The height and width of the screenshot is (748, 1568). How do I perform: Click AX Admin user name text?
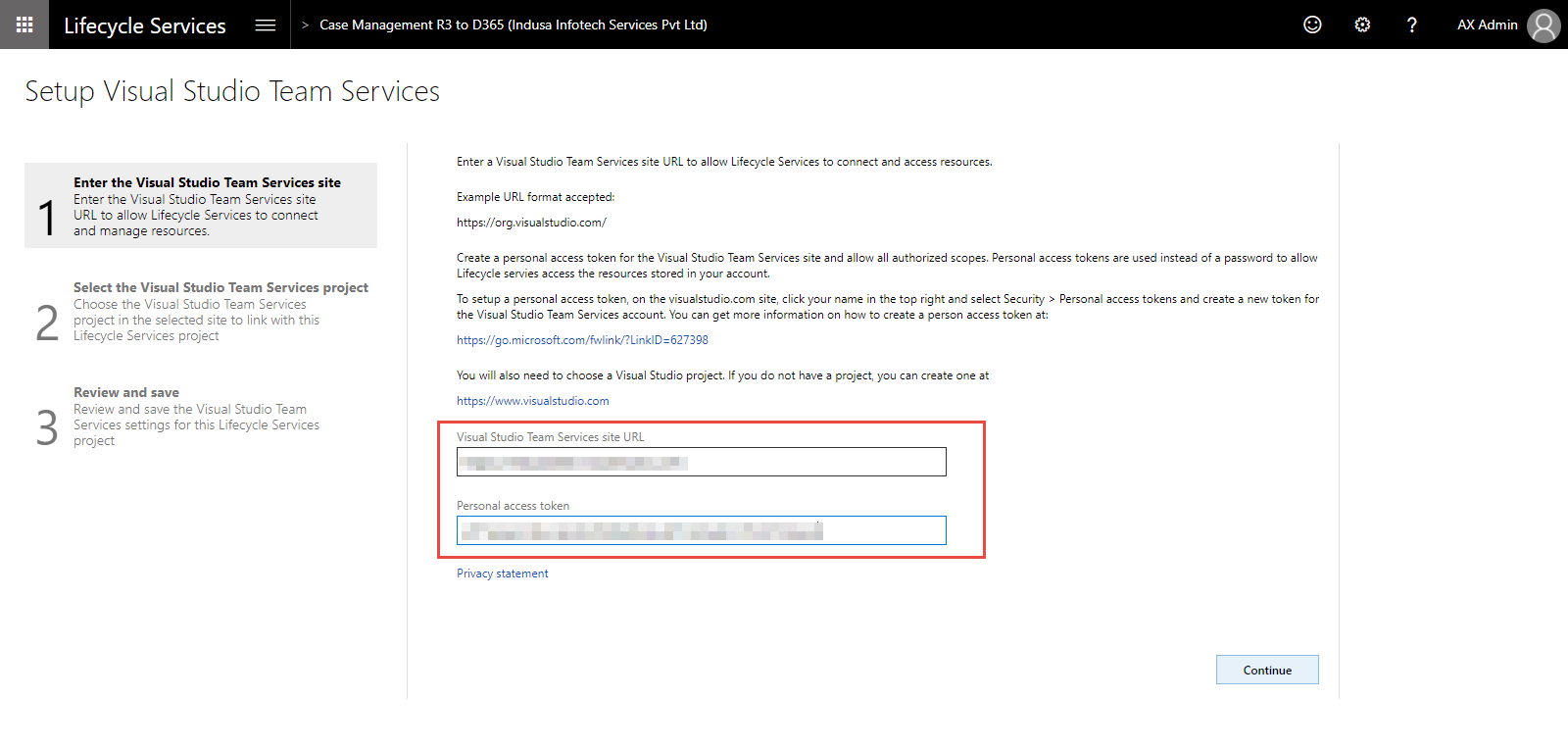pyautogui.click(x=1487, y=25)
